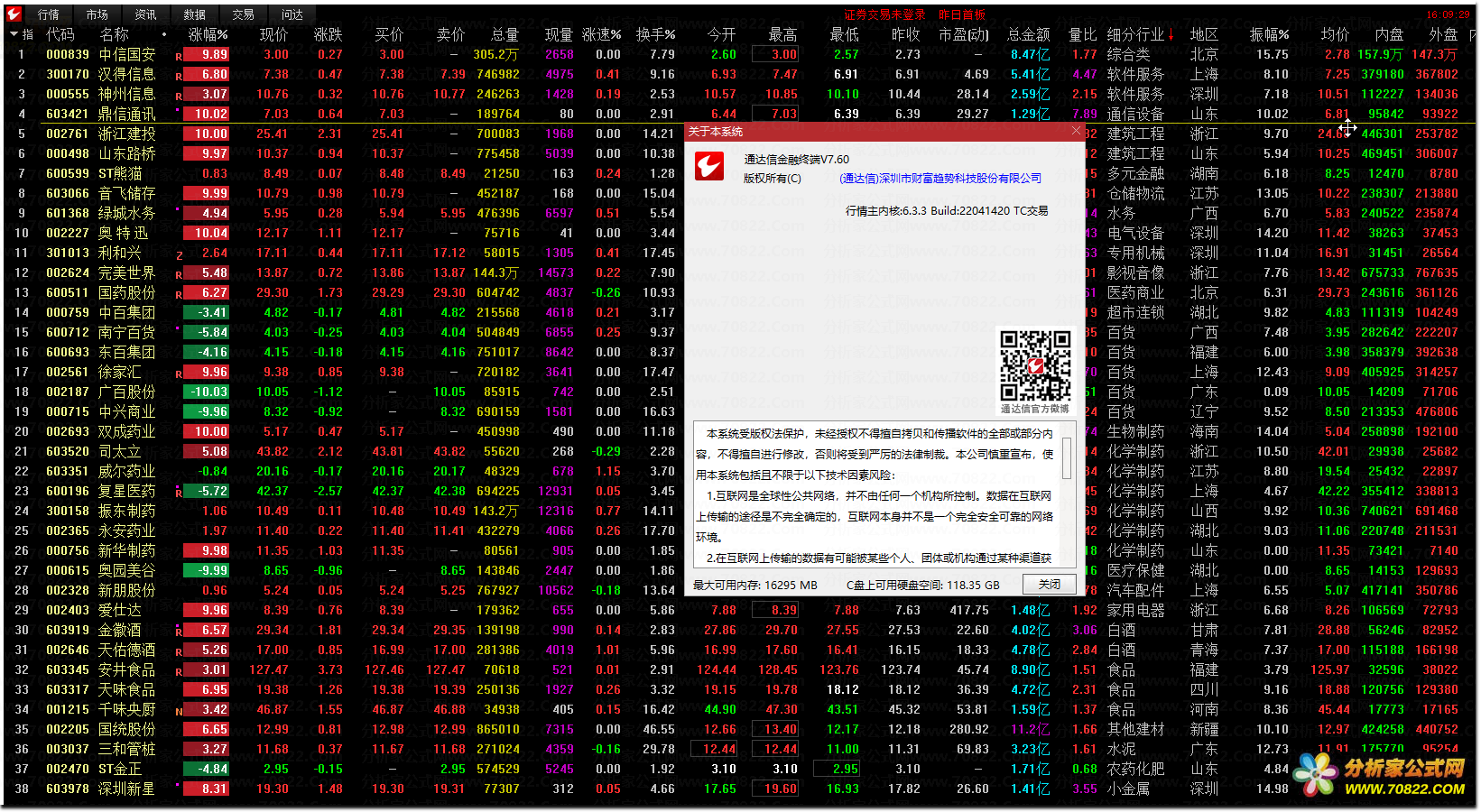Click the R margin marker on 中信国安 row
The height and width of the screenshot is (812, 1481).
coord(179,56)
